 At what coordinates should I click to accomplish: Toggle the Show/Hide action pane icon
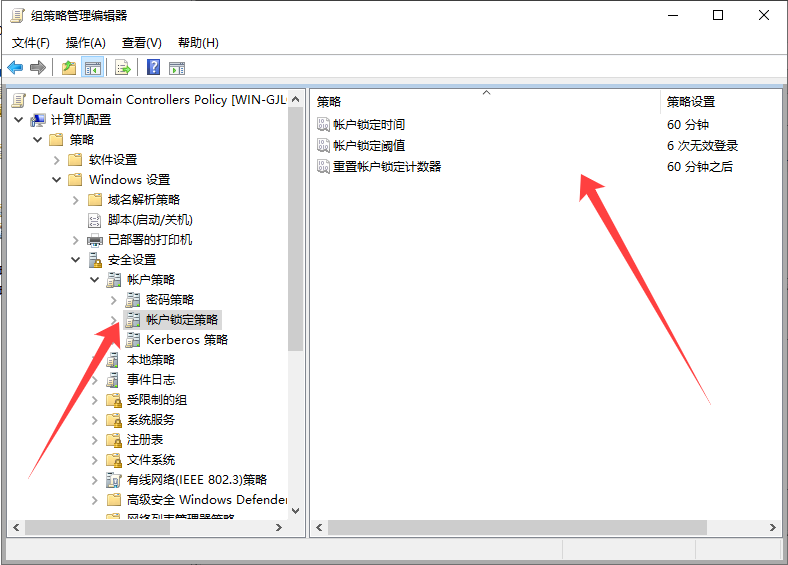point(177,68)
